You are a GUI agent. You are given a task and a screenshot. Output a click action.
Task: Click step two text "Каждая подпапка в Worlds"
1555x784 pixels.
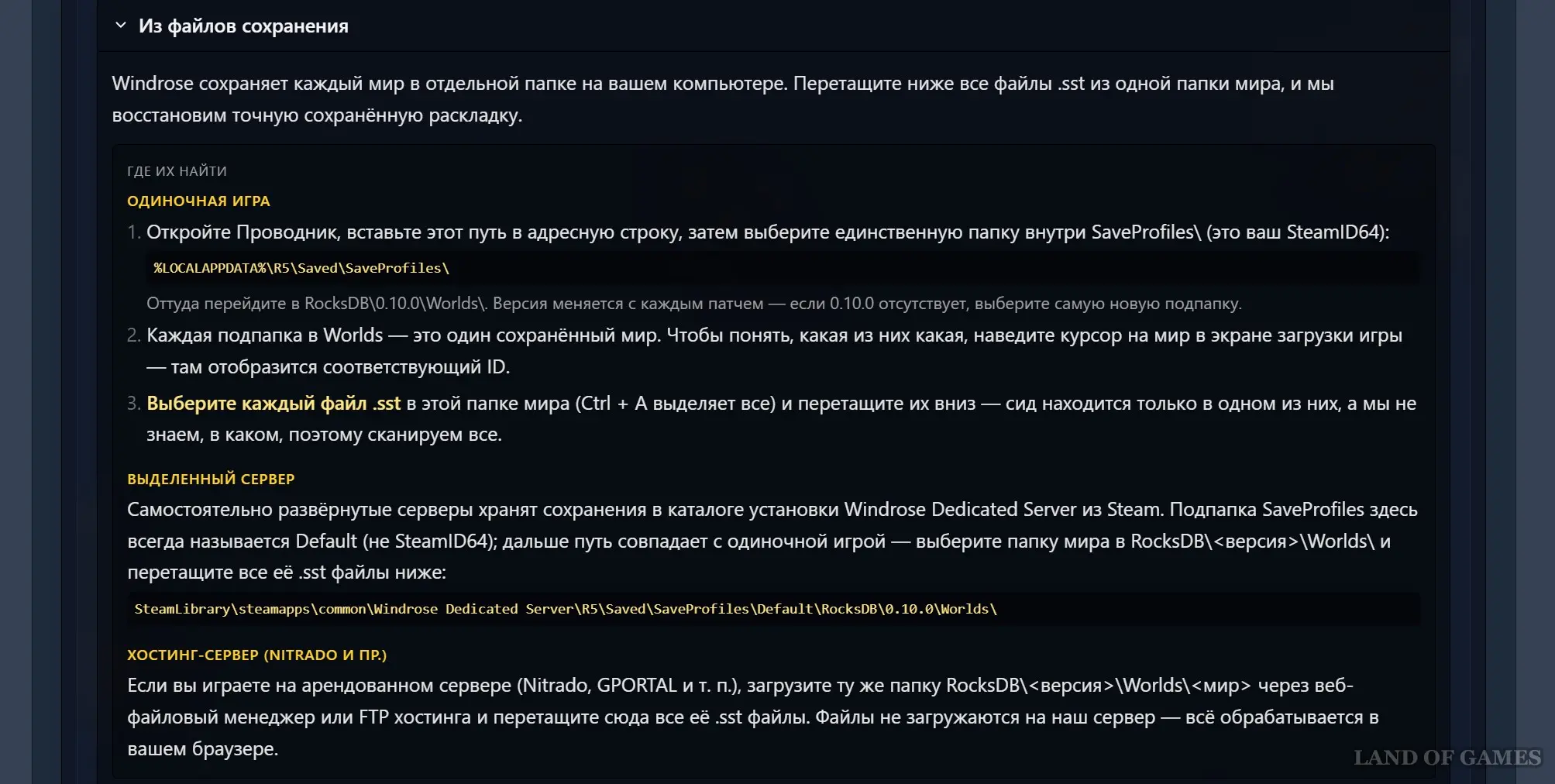[x=773, y=335]
